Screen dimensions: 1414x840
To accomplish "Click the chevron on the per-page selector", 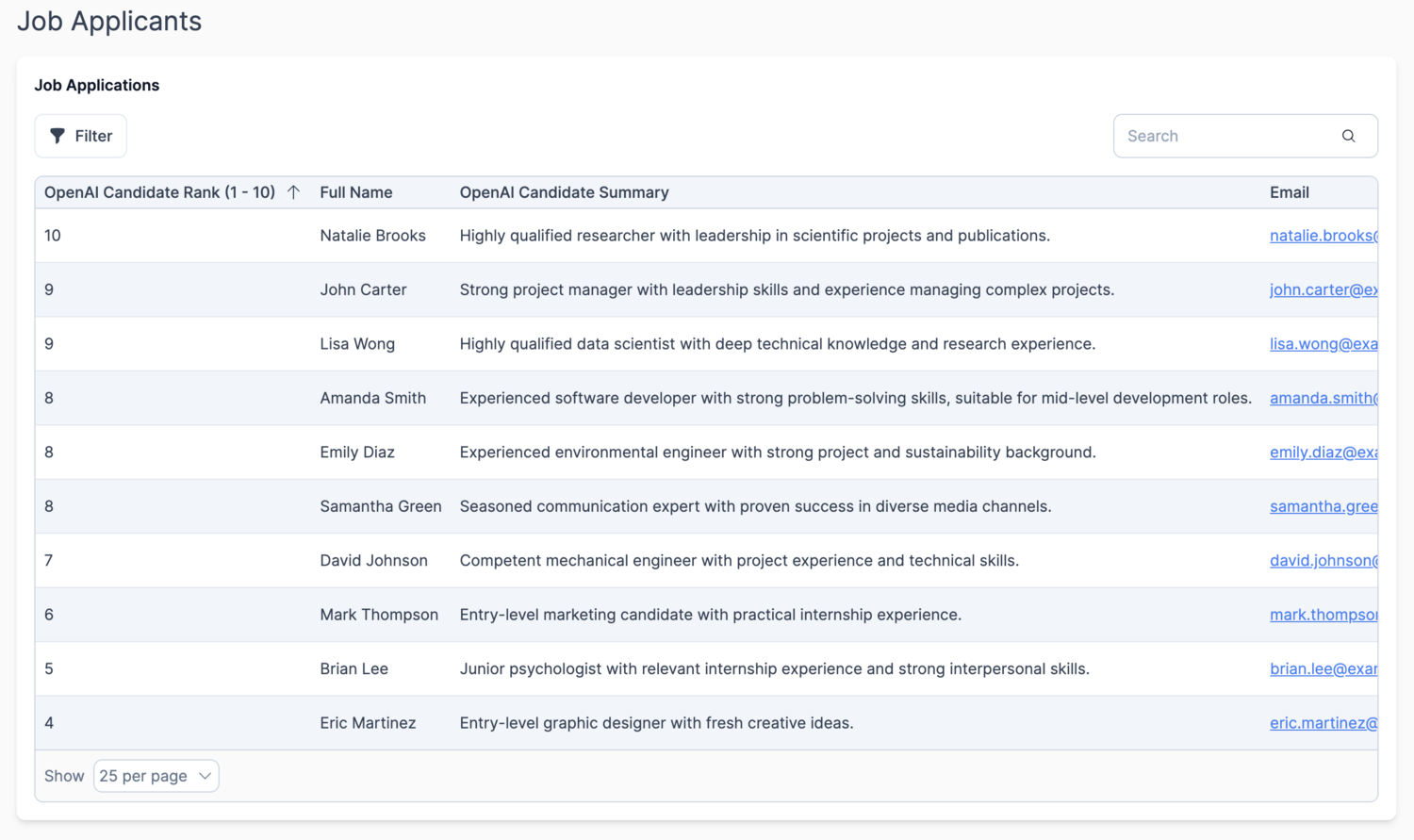I will pyautogui.click(x=206, y=775).
